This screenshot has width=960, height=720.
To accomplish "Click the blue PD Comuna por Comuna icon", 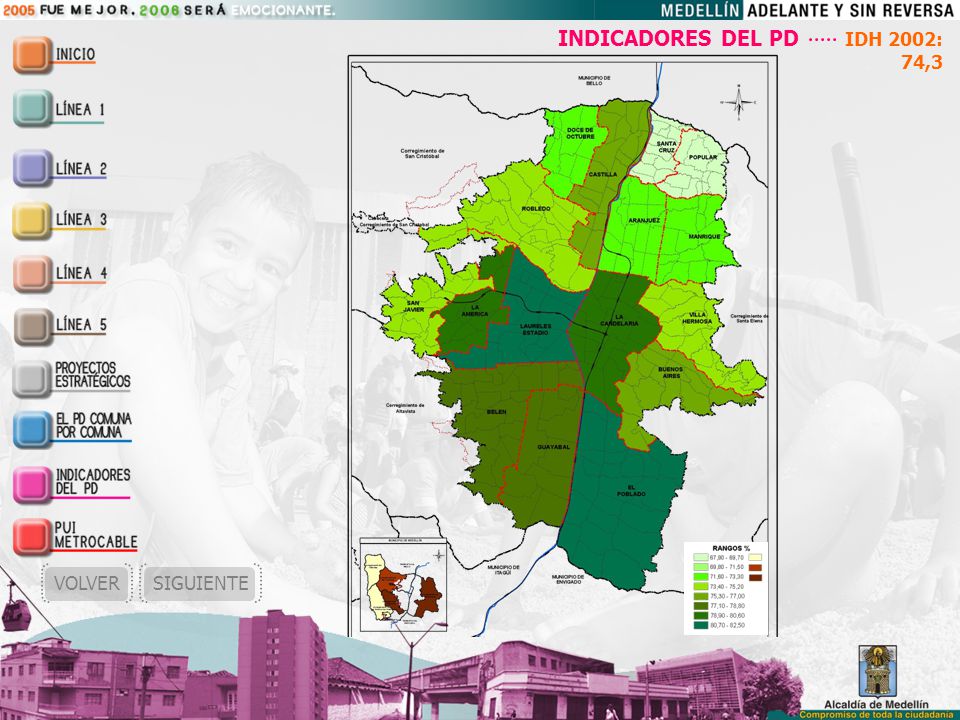I will point(32,429).
